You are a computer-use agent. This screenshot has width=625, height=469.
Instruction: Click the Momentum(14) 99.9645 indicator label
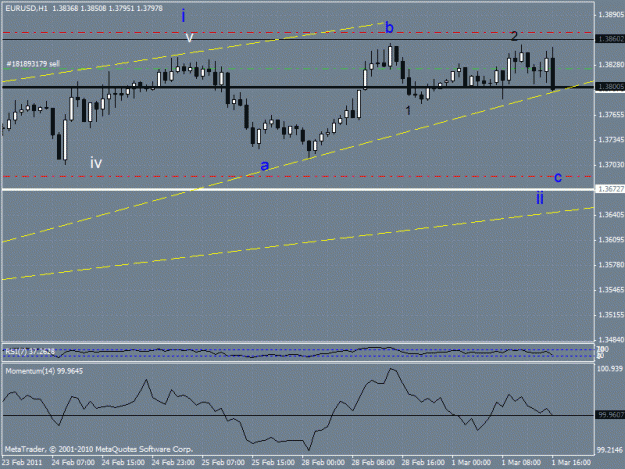[44, 371]
